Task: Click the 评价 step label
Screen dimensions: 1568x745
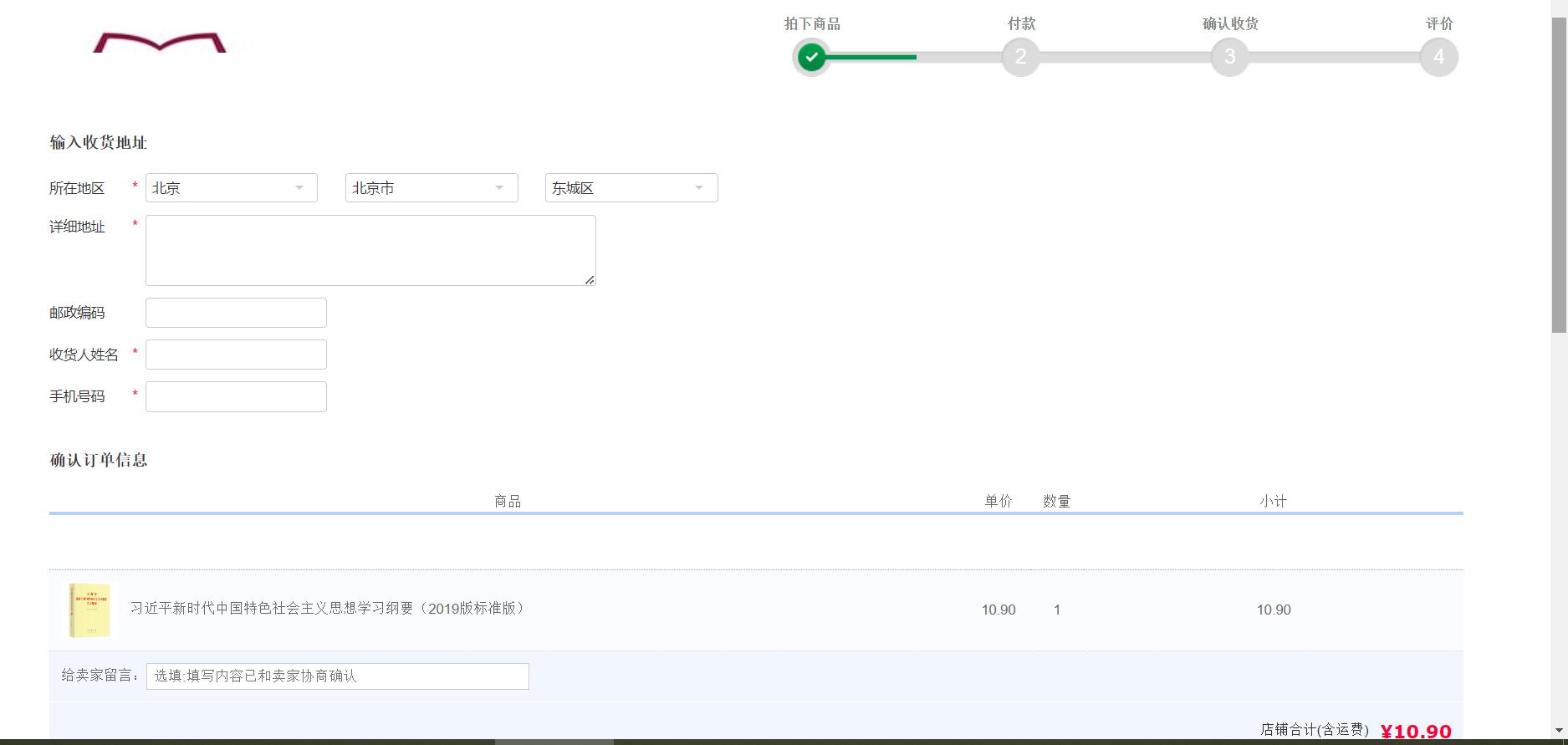Action: (x=1439, y=23)
